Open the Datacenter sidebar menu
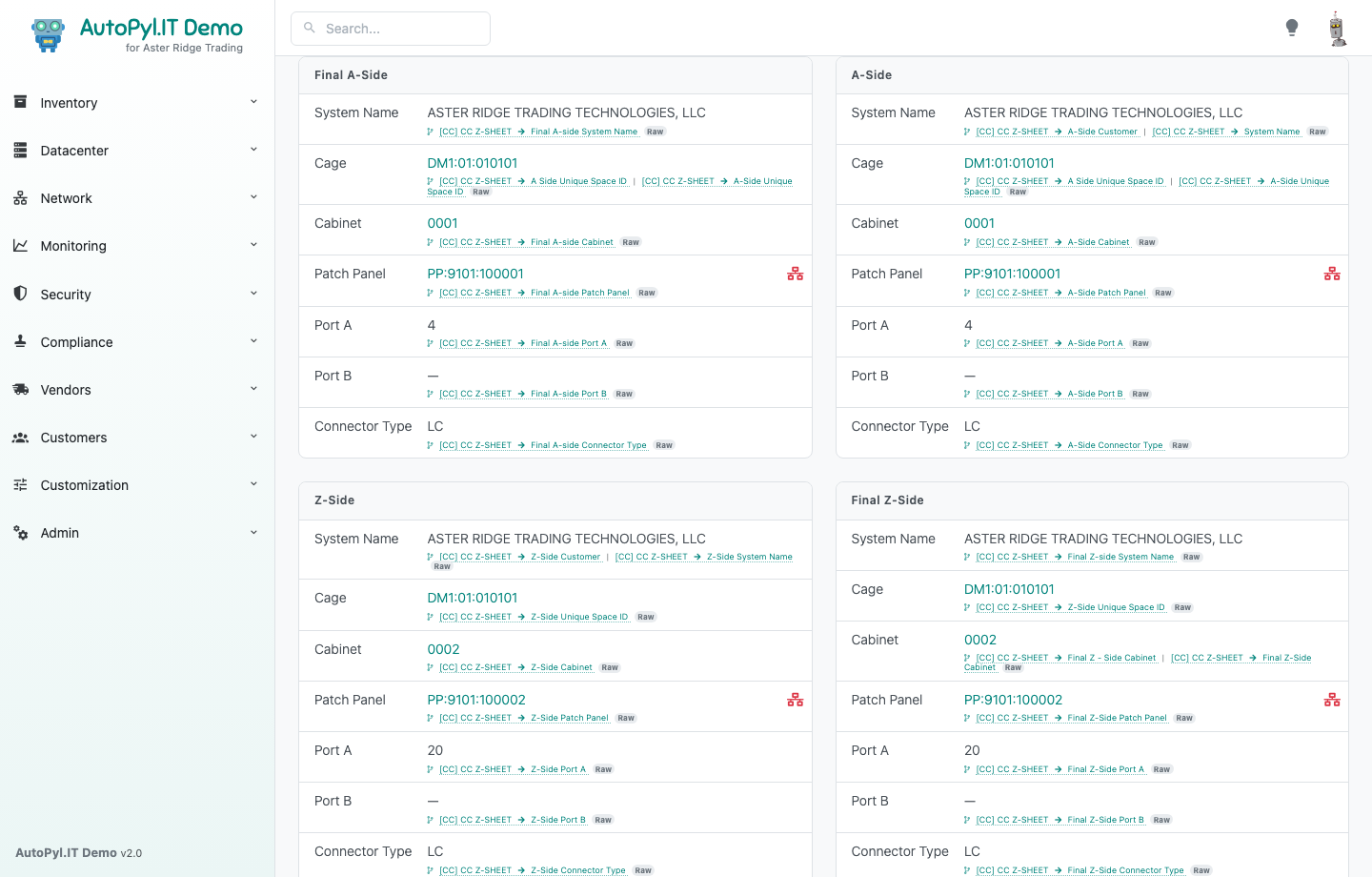The width and height of the screenshot is (1372, 877). (137, 150)
